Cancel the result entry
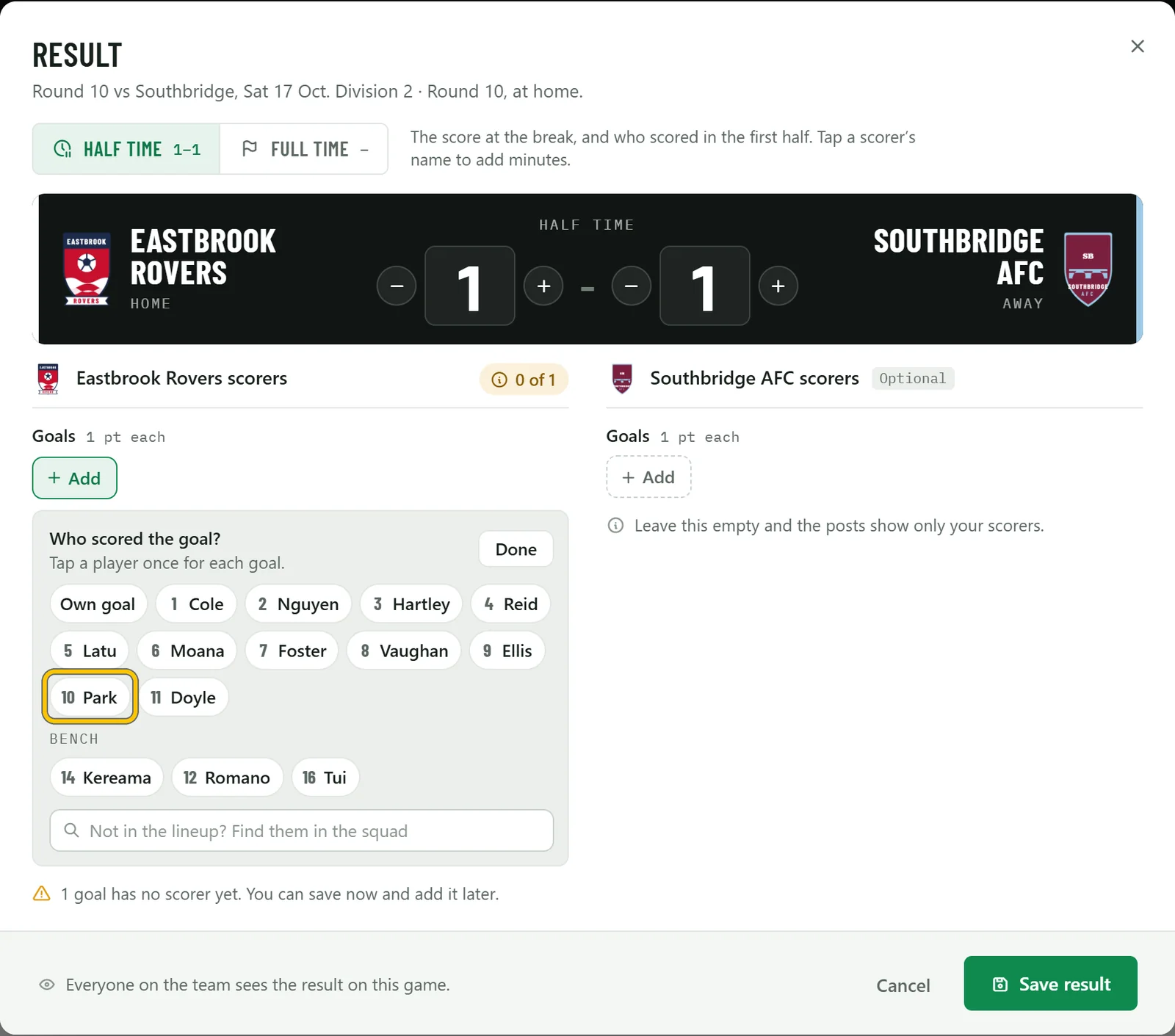 [x=903, y=985]
